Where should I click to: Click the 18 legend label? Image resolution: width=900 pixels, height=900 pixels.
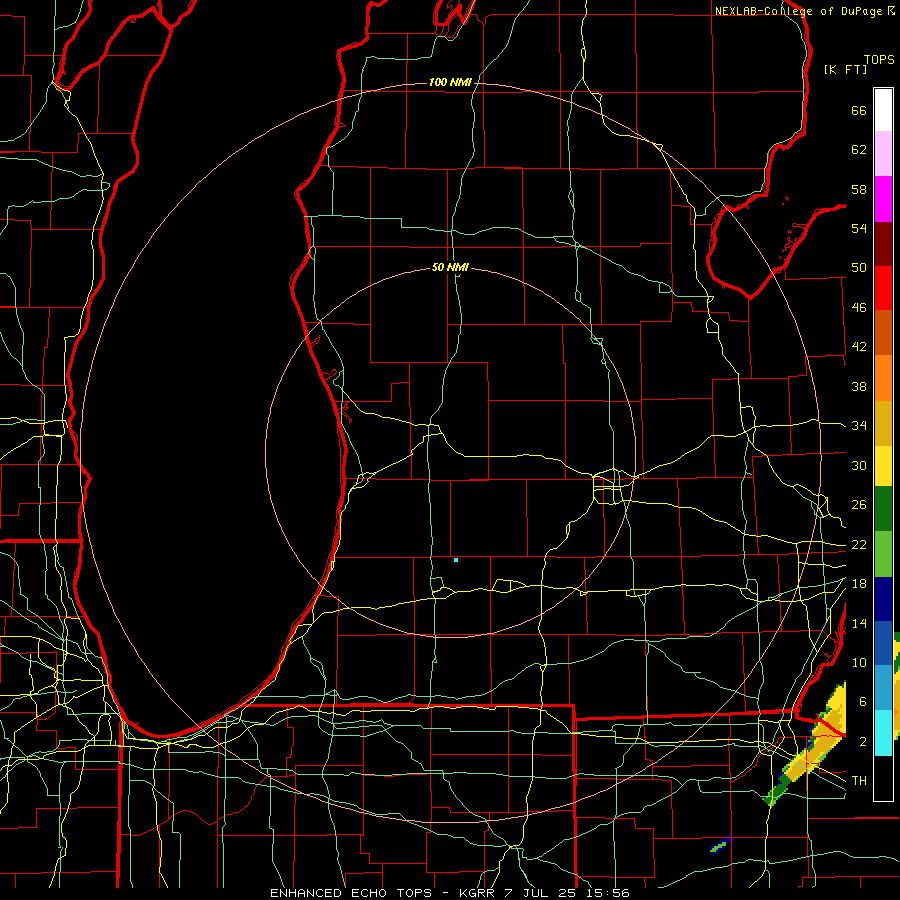(x=859, y=584)
